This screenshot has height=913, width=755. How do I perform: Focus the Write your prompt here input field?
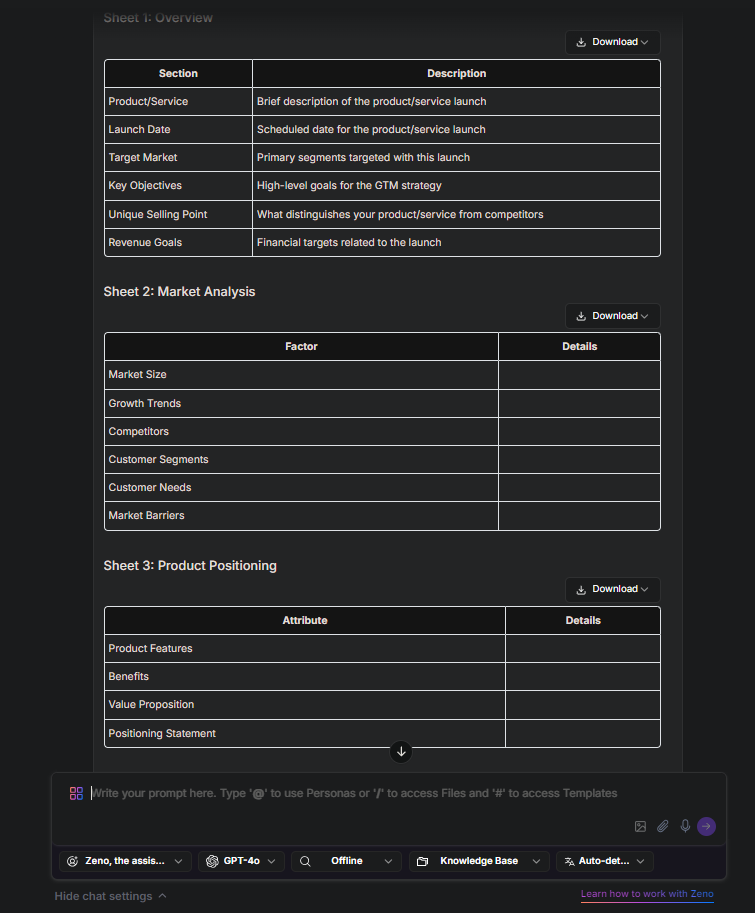355,793
